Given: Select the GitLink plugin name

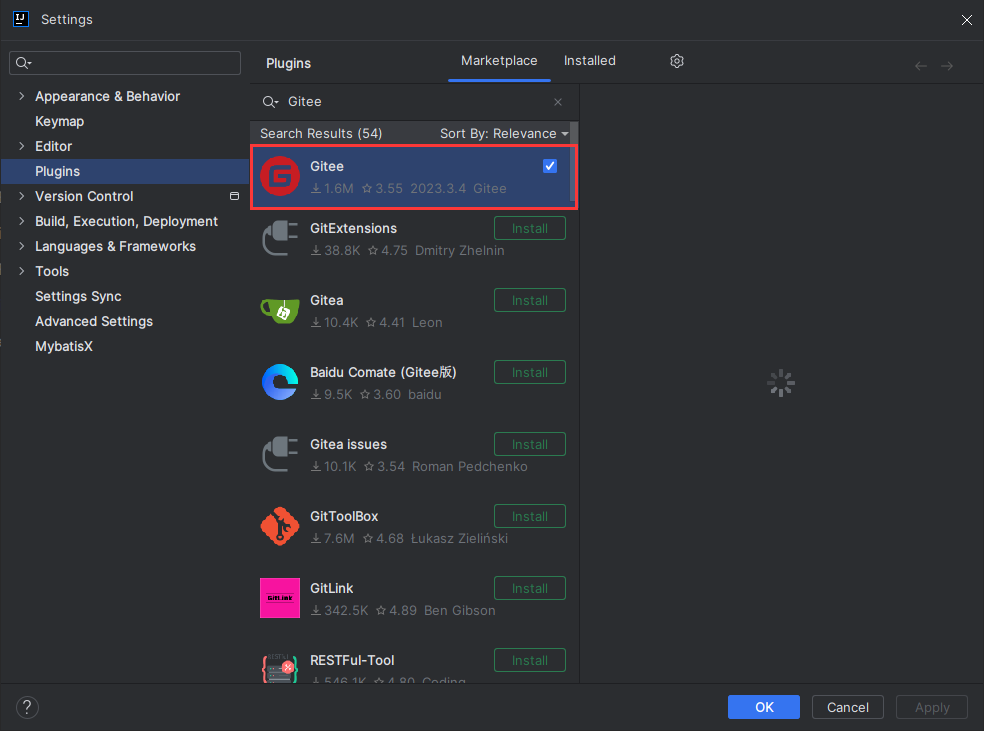Looking at the screenshot, I should pyautogui.click(x=331, y=589).
